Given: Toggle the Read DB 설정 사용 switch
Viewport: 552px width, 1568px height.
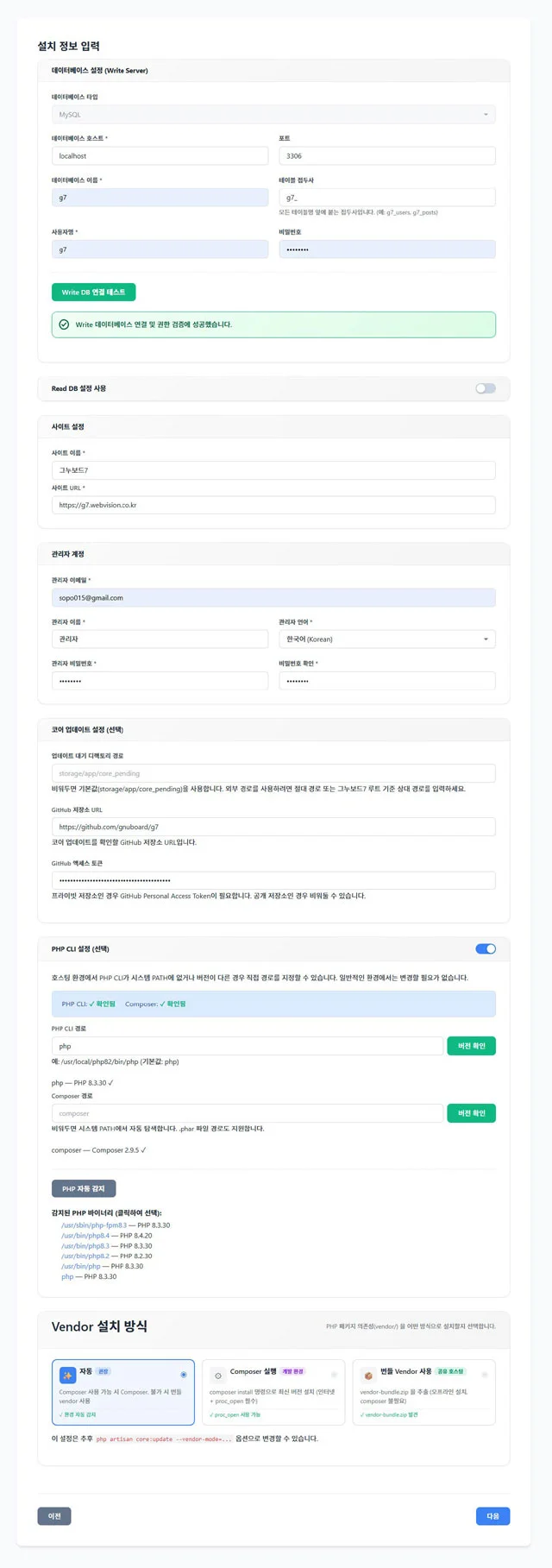Looking at the screenshot, I should tap(486, 388).
